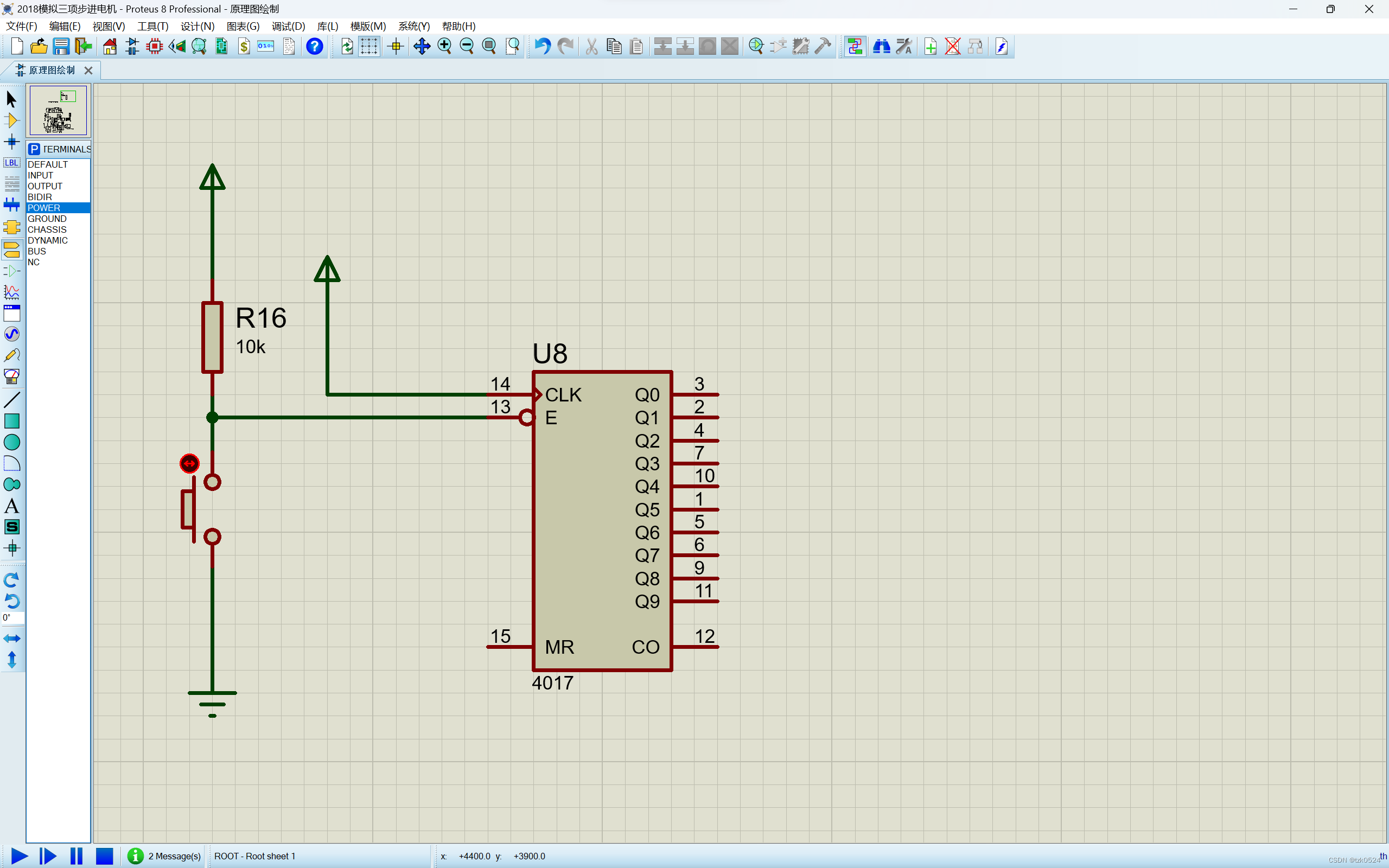Viewport: 1389px width, 868px height.
Task: Click the P pick terminals button
Action: pos(34,149)
